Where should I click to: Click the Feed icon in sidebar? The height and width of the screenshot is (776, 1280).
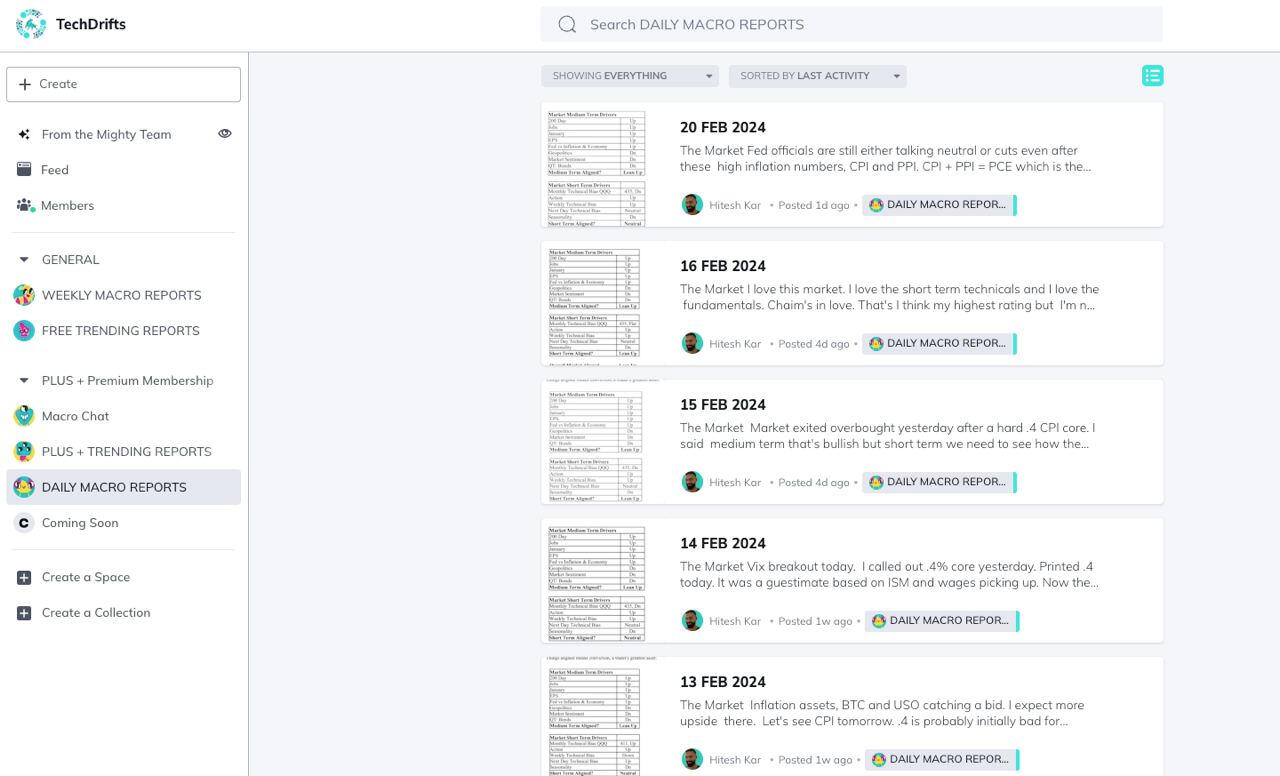tap(24, 170)
